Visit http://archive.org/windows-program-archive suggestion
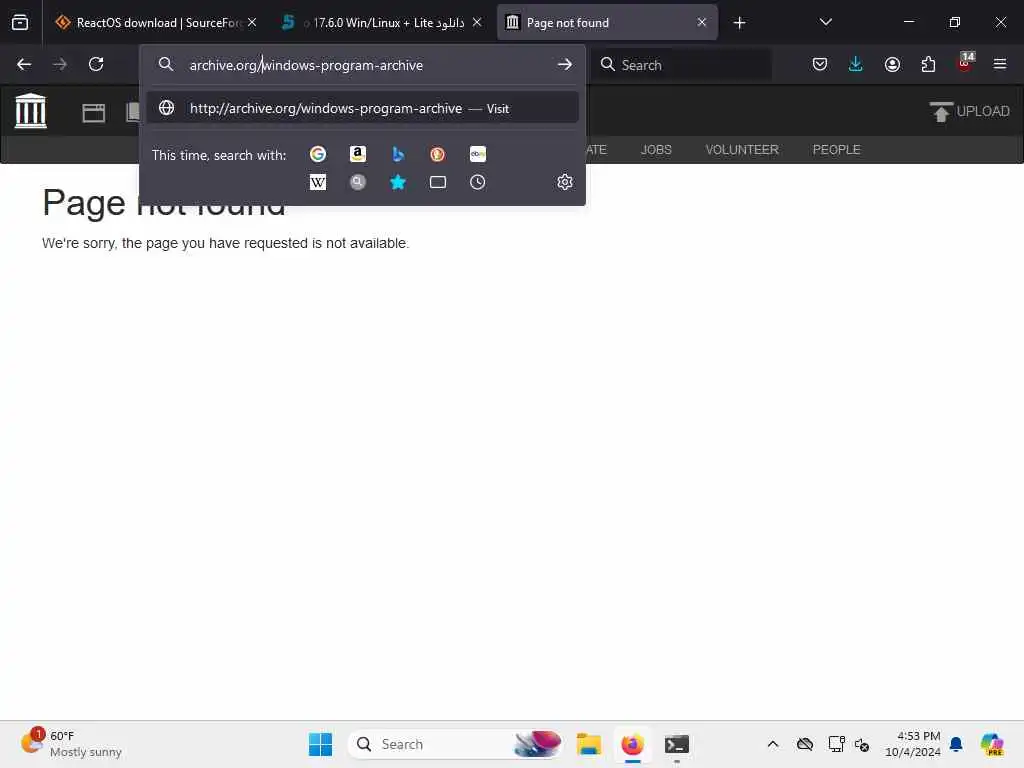Screen dimensions: 1024x768 click(x=363, y=108)
